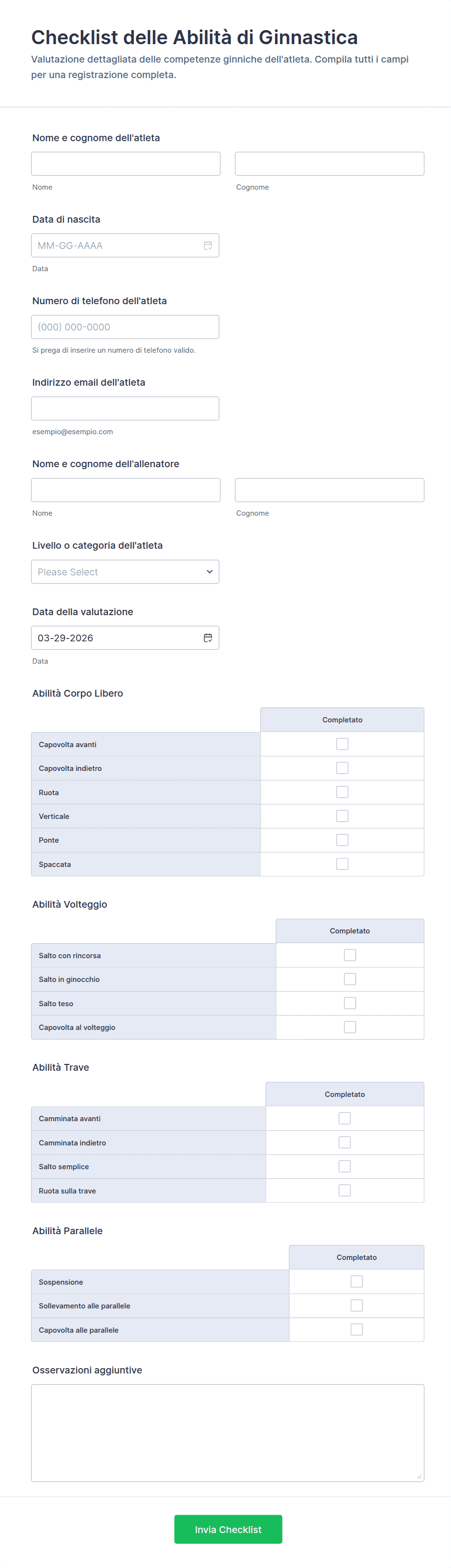Screen dimensions: 451x1568
Task: Click the phone number input field
Action: (x=125, y=327)
